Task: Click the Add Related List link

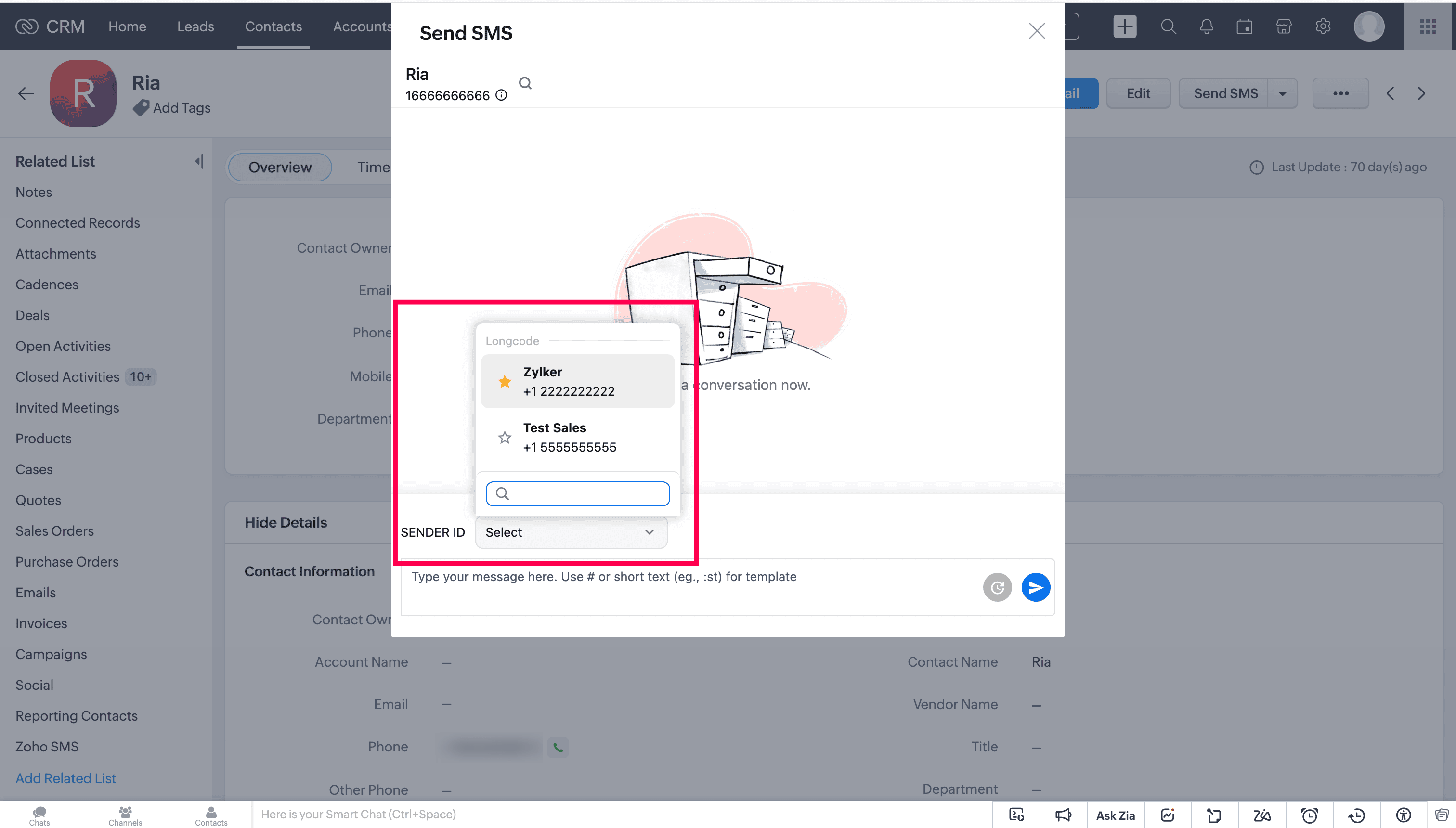Action: pos(65,778)
